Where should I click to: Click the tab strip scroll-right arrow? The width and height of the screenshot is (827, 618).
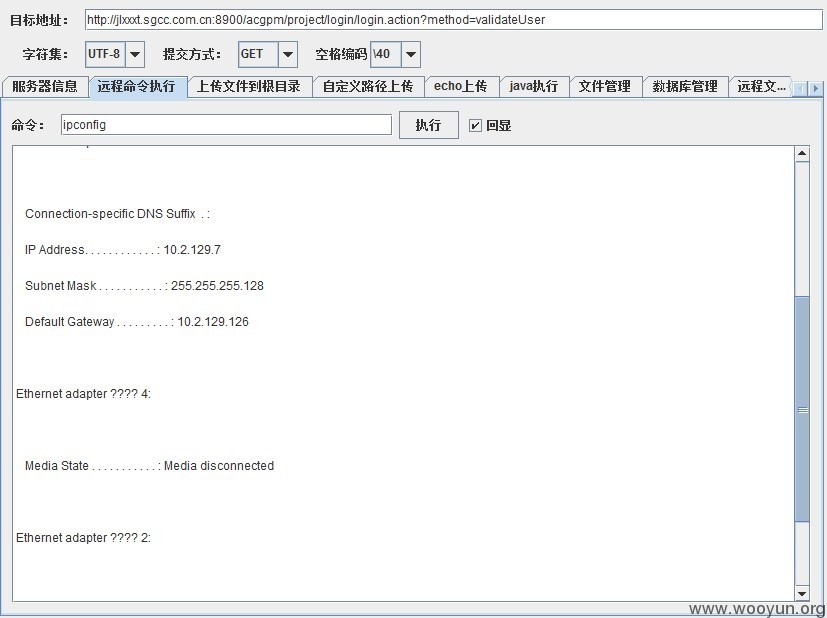(816, 89)
